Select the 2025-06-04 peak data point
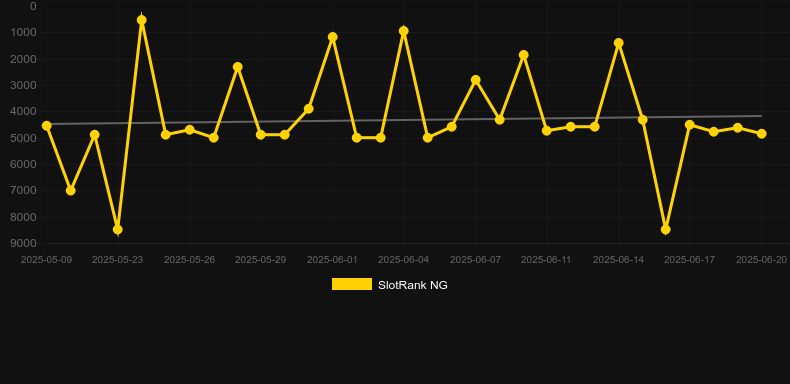The image size is (790, 384). tap(404, 31)
